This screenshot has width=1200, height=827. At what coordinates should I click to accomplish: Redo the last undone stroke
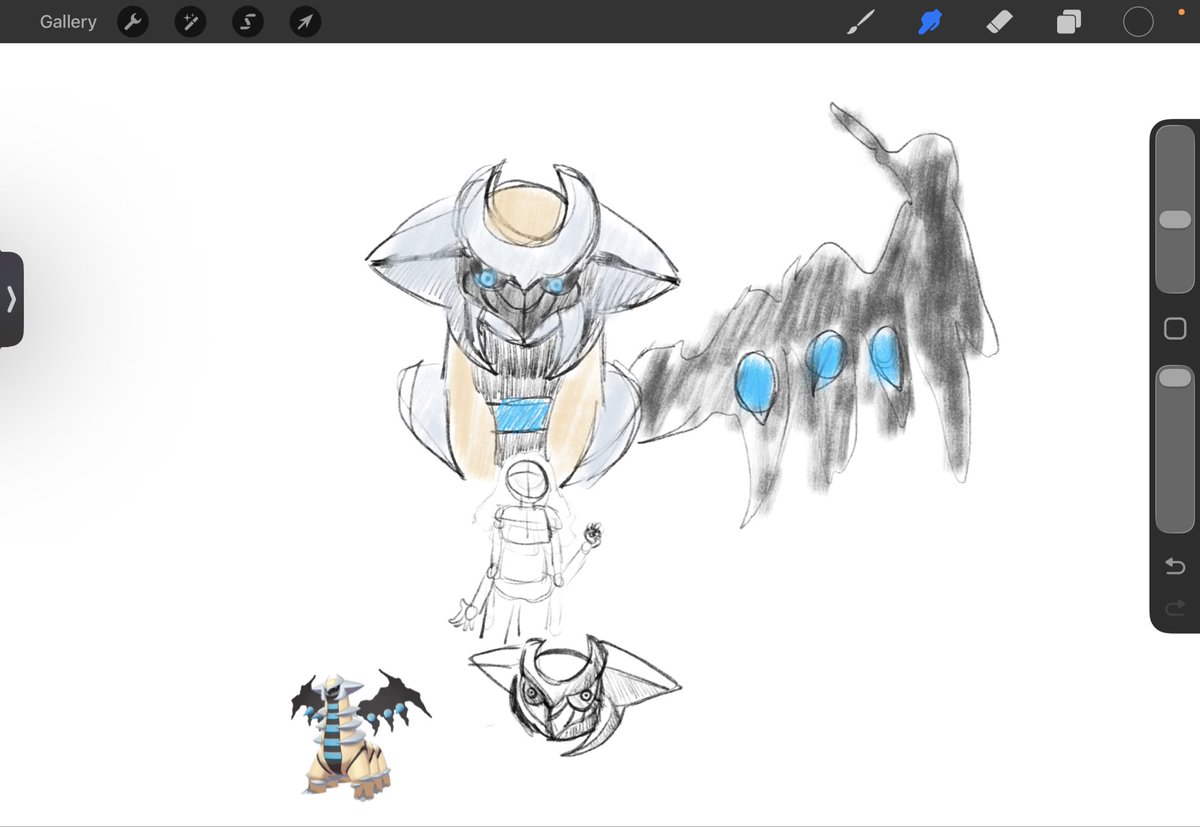(1175, 607)
